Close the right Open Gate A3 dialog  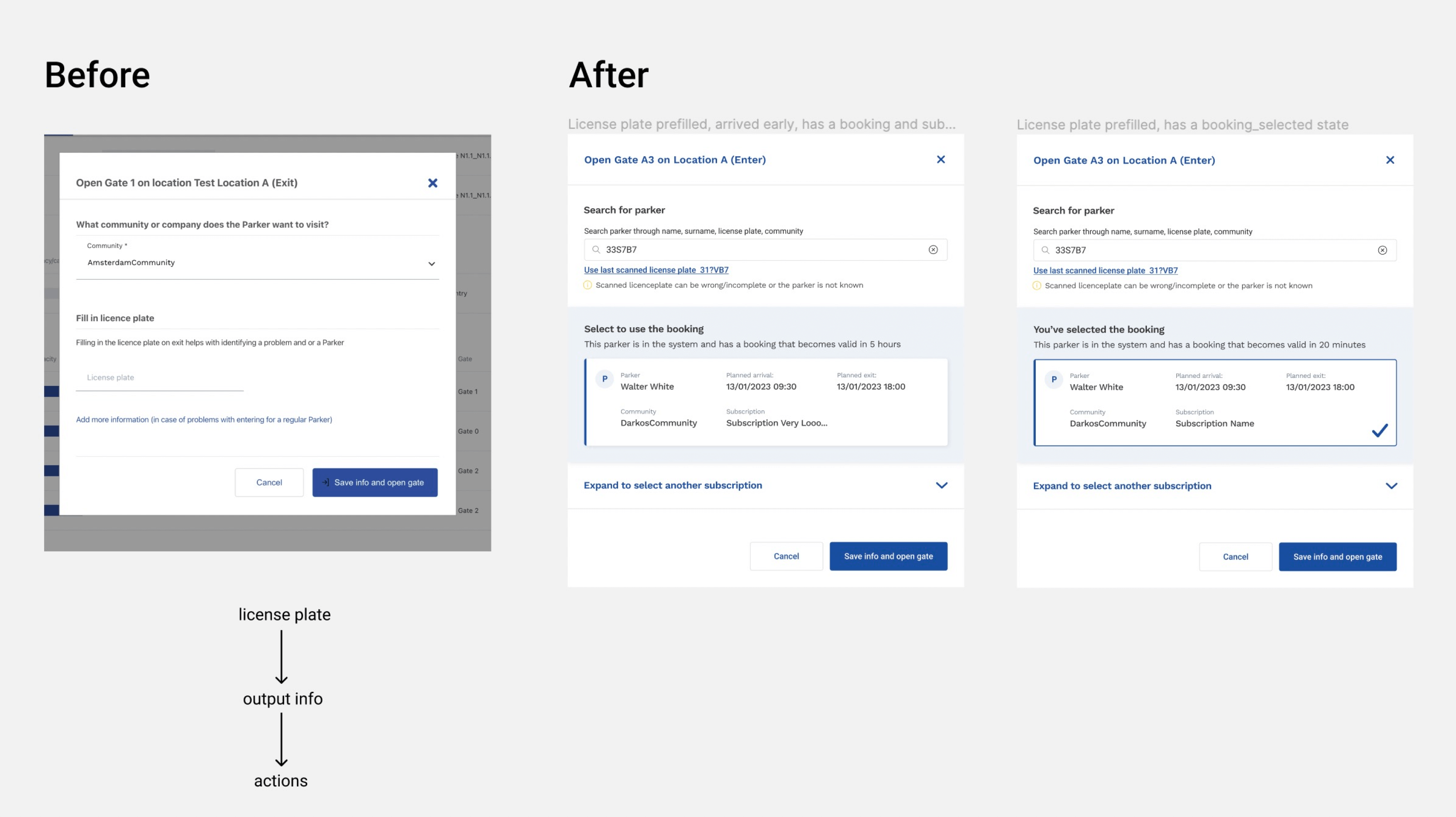pos(1390,160)
